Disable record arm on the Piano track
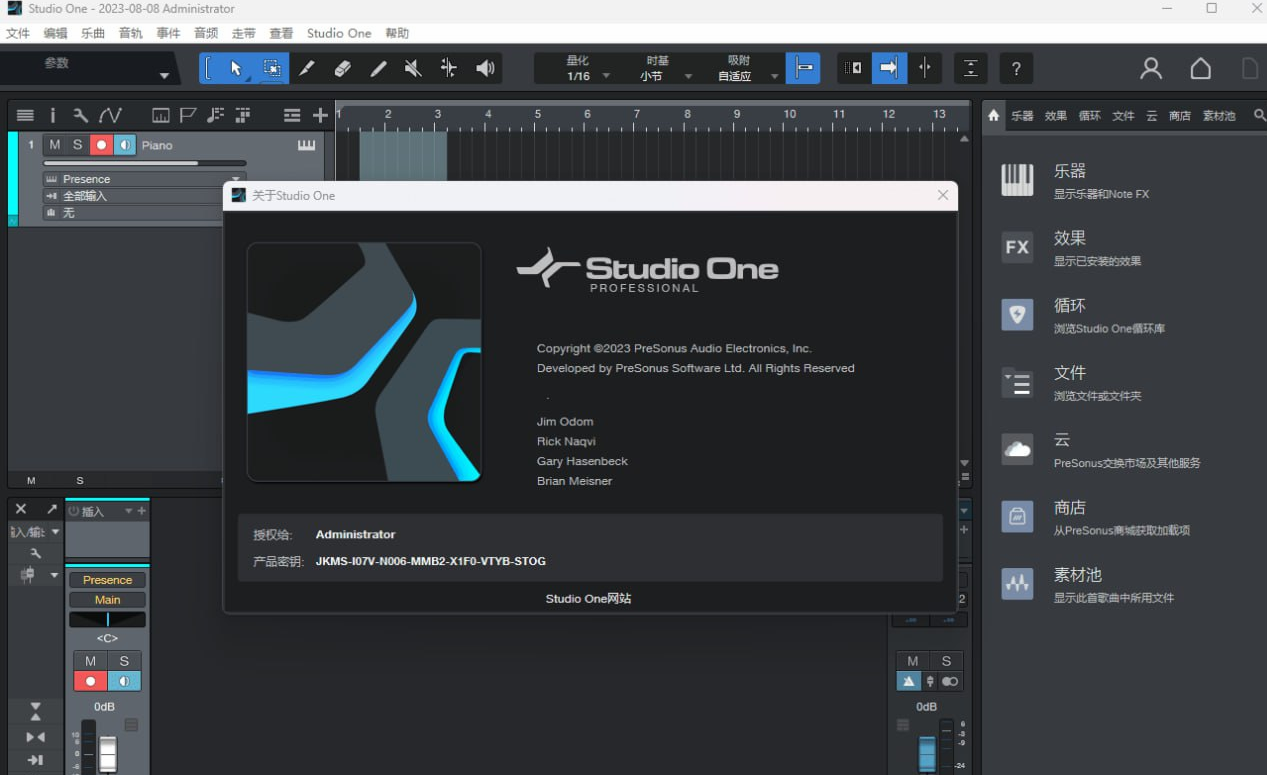The image size is (1267, 775). pos(101,145)
